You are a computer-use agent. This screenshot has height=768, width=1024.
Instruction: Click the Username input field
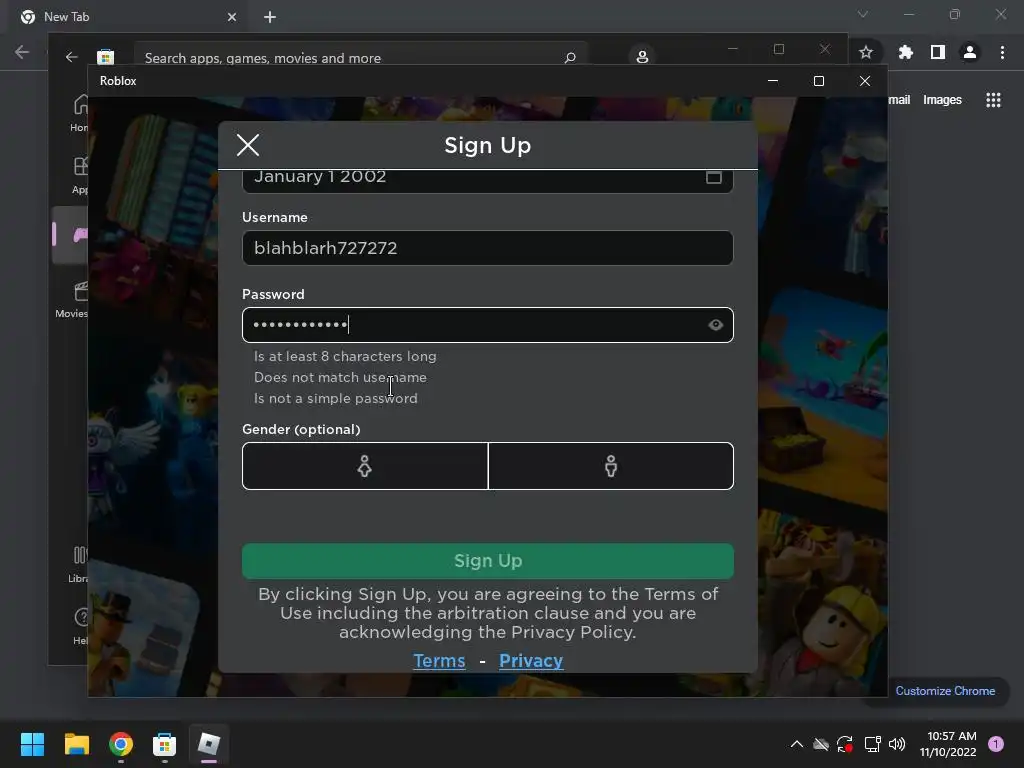point(487,248)
